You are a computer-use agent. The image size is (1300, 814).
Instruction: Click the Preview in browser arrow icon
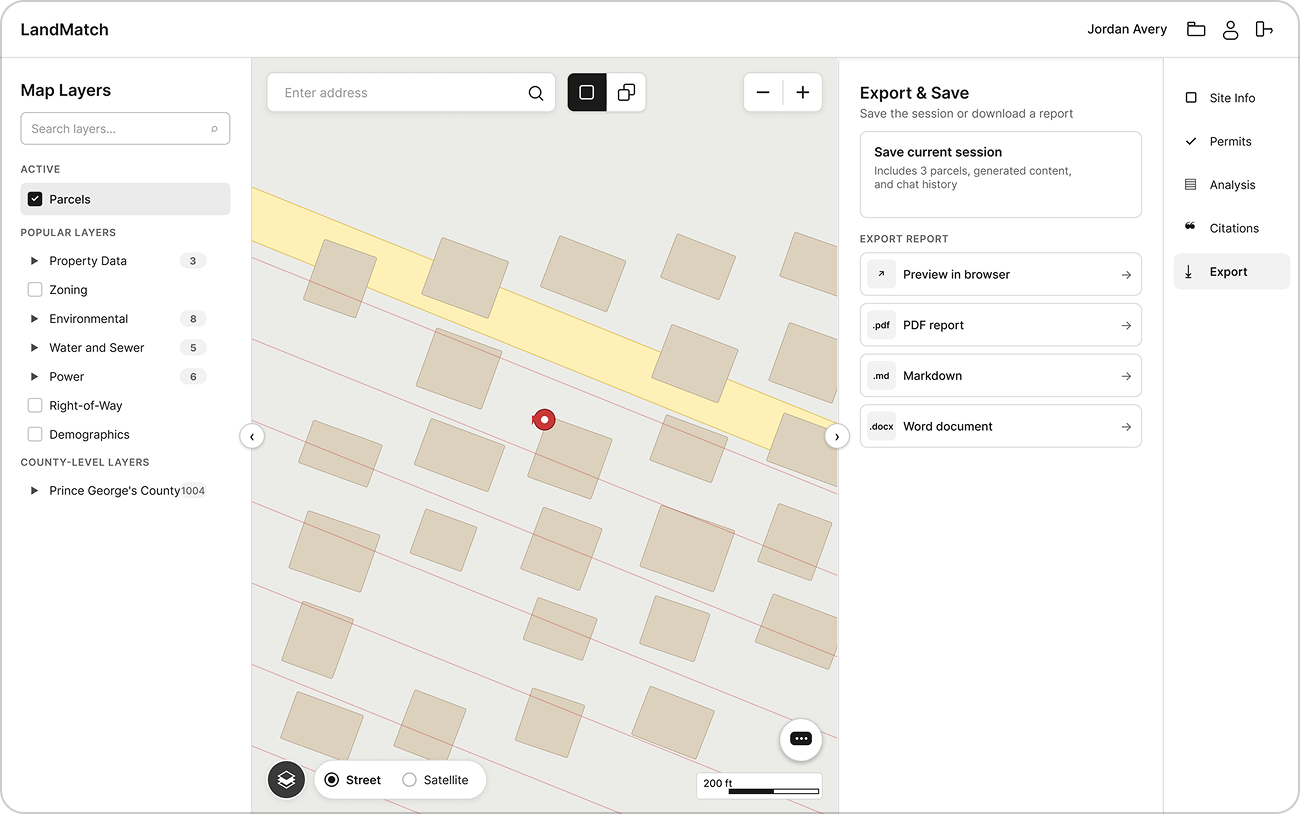point(1126,275)
